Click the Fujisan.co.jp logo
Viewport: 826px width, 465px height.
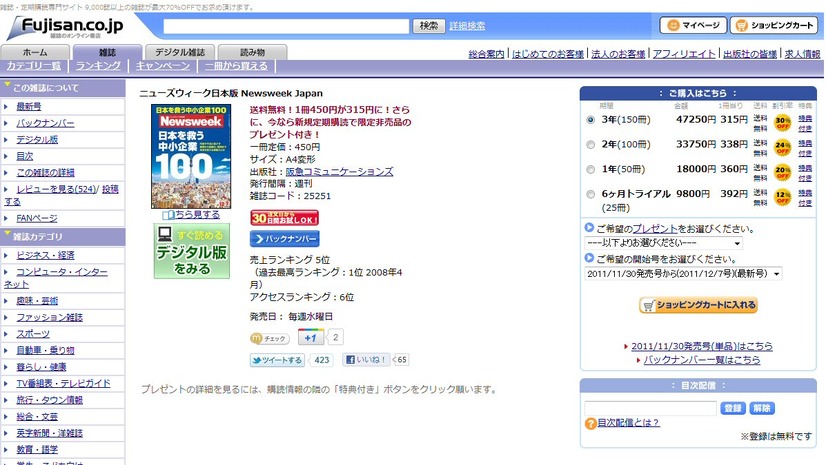(x=65, y=27)
